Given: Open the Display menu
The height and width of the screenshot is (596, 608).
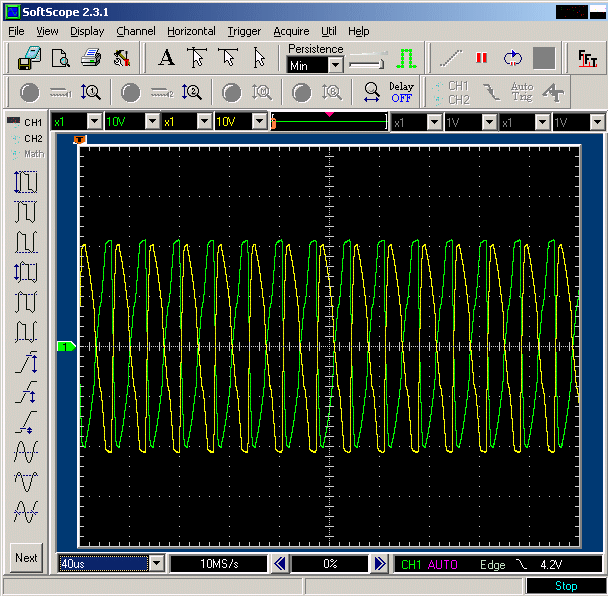Looking at the screenshot, I should pyautogui.click(x=87, y=31).
